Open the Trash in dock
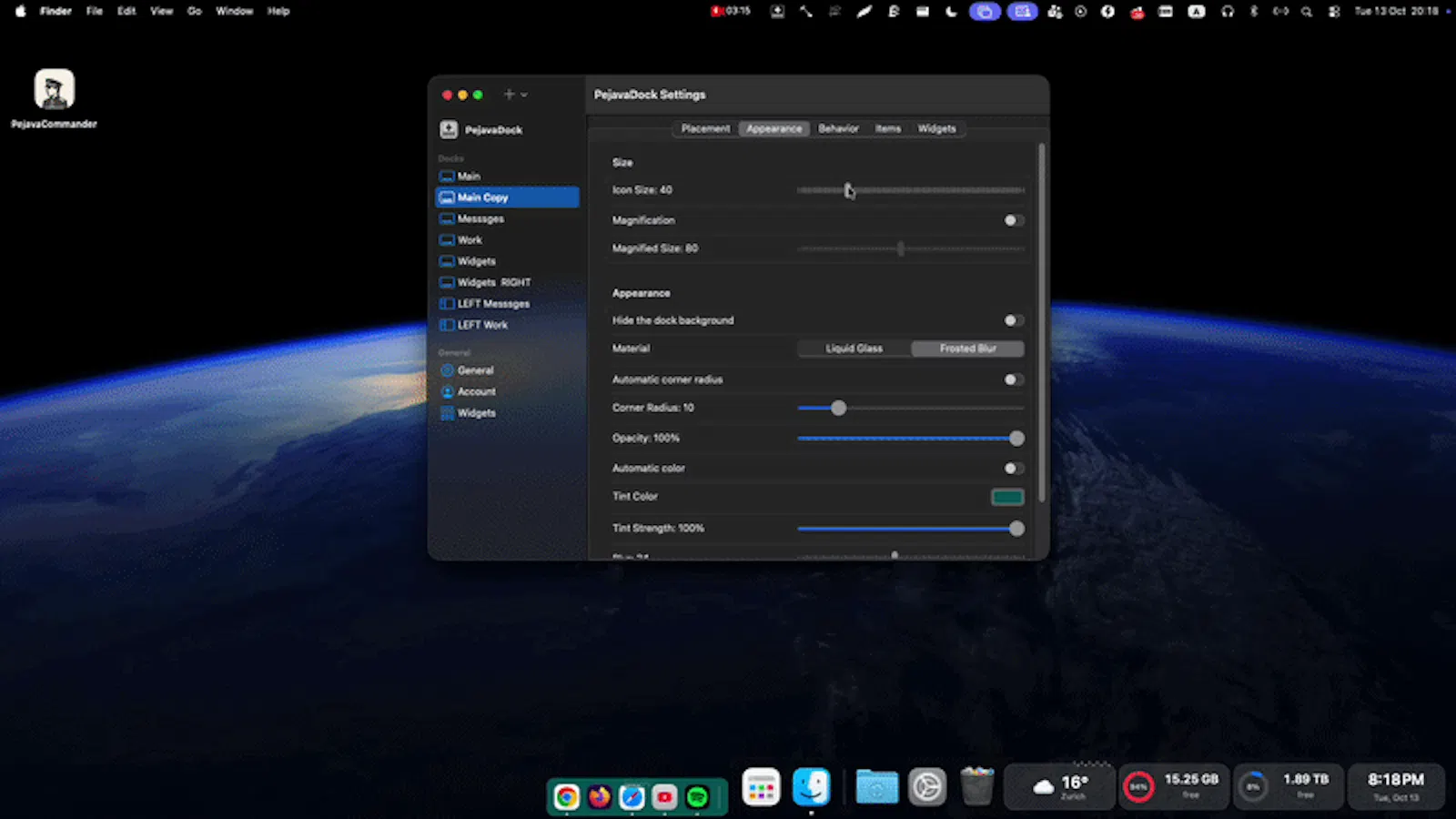 click(976, 787)
